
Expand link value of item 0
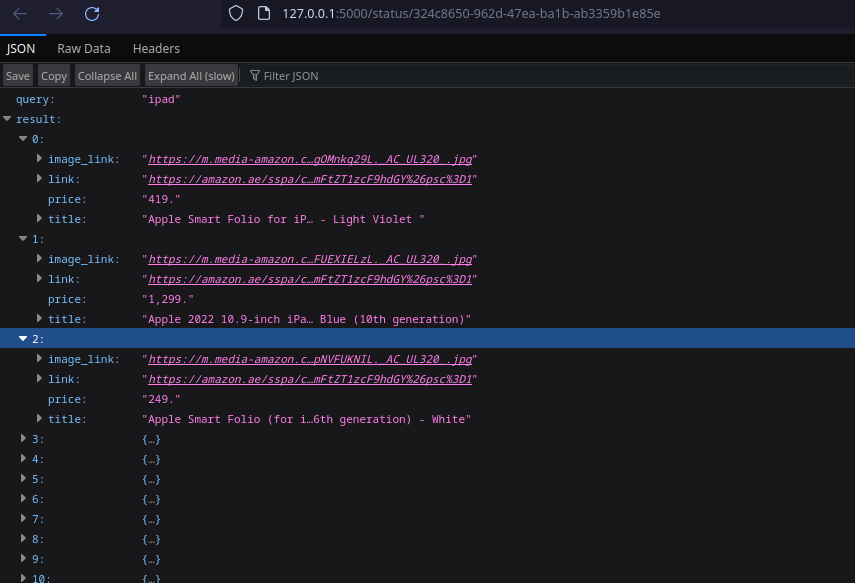point(39,178)
